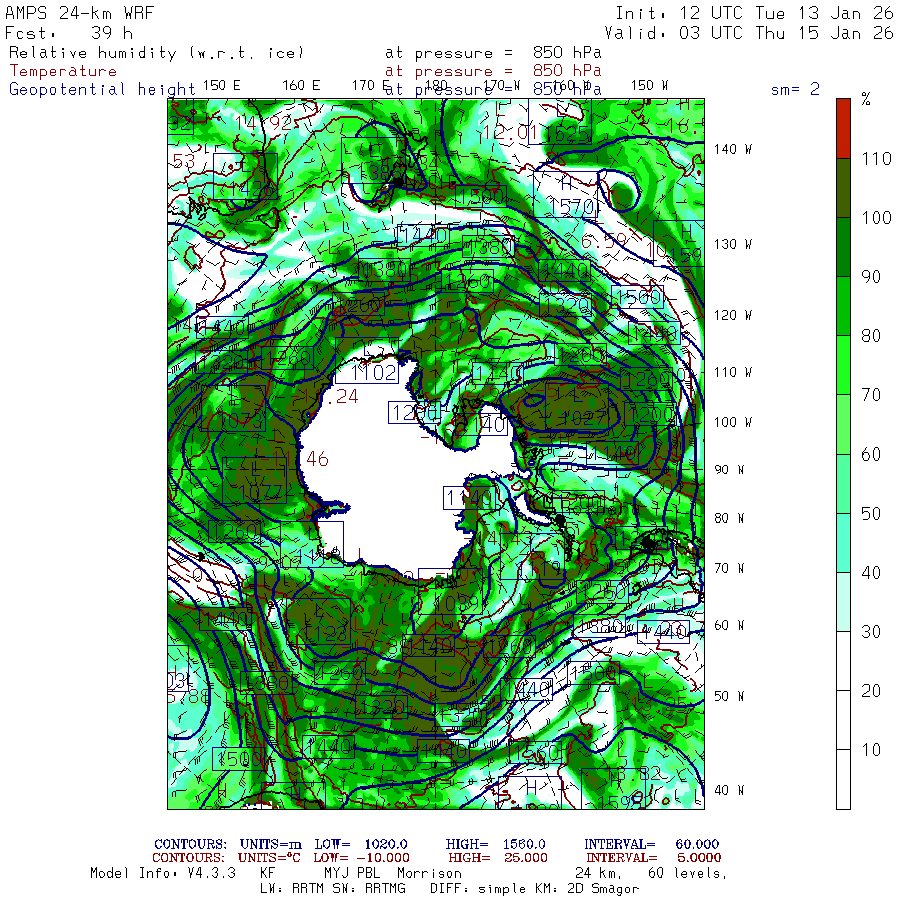Pick the colorbar band between 50 and 60

coord(843,483)
